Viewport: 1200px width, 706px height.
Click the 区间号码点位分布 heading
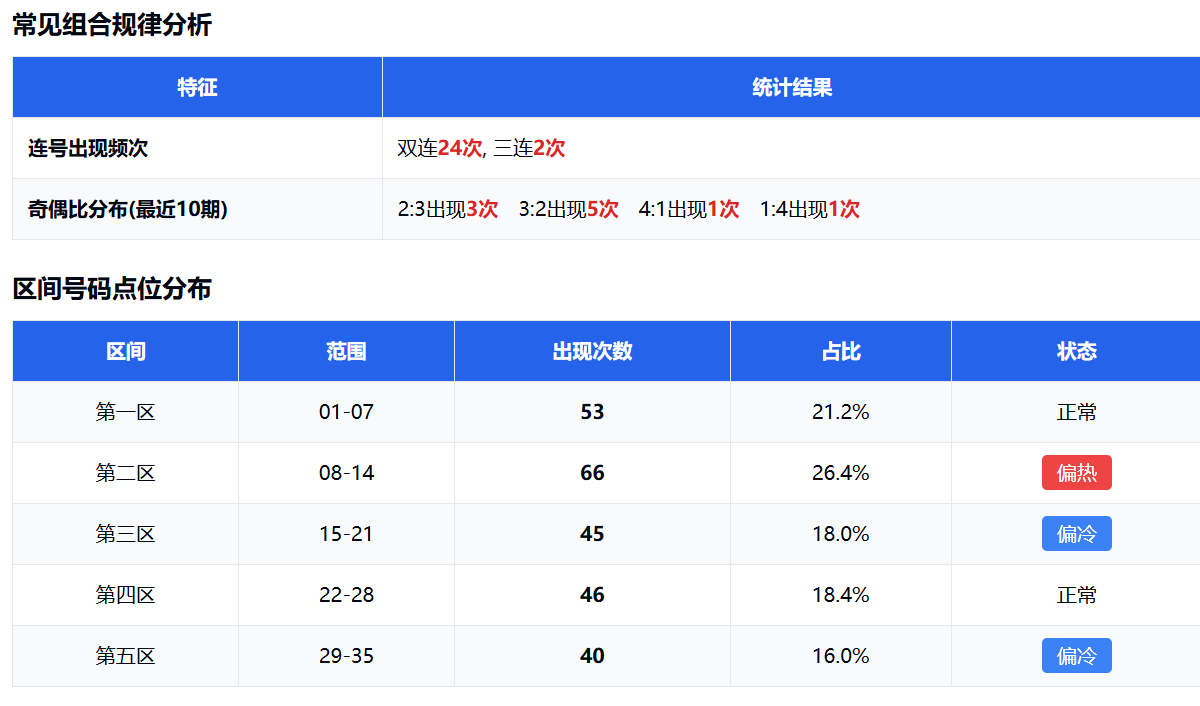(112, 289)
